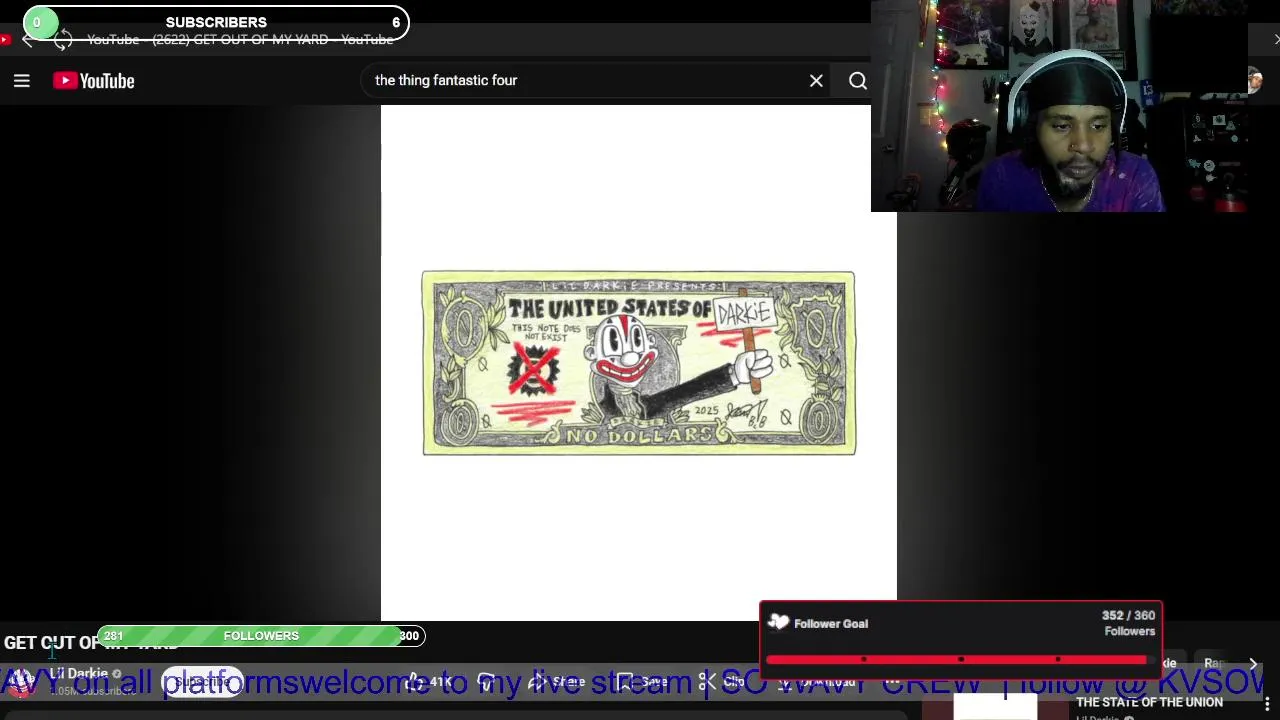This screenshot has height=720, width=1280.
Task: Open the Lil Darkie channel name link
Action: (78, 674)
